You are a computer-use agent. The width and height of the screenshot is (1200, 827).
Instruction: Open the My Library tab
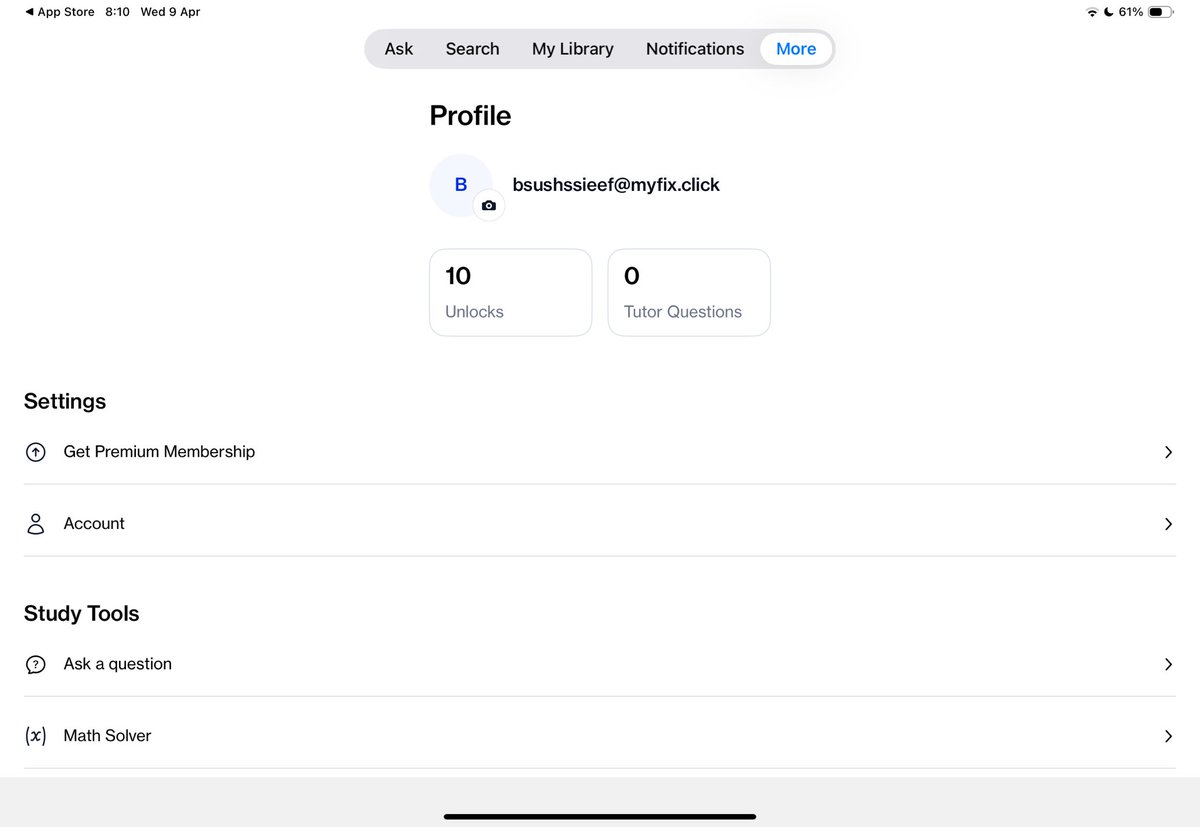pyautogui.click(x=573, y=49)
